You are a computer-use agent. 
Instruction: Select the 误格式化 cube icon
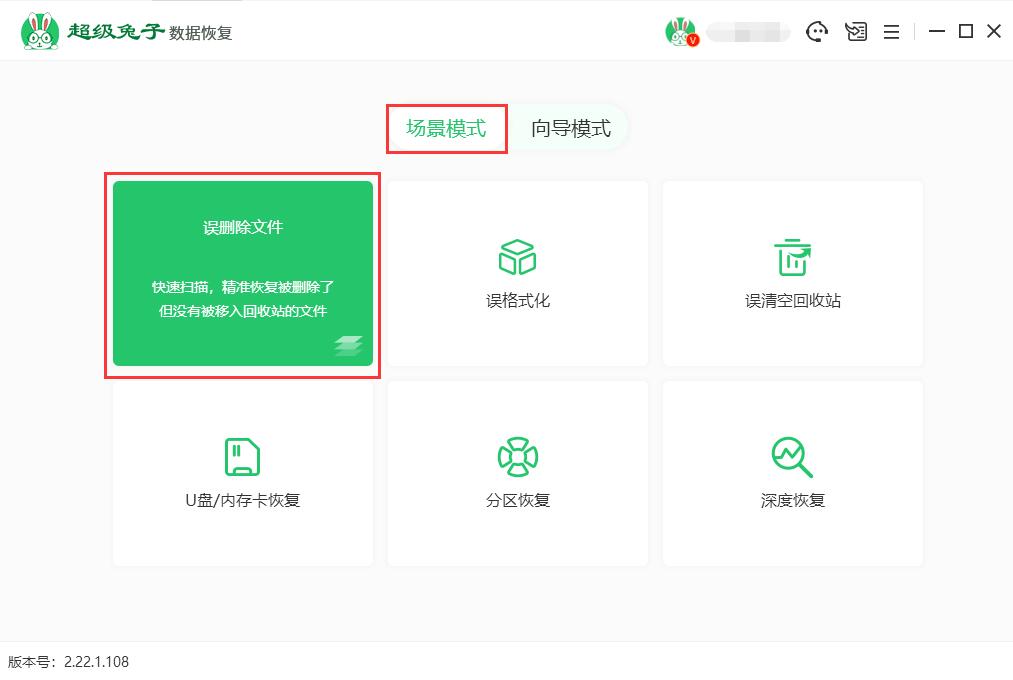[x=516, y=257]
